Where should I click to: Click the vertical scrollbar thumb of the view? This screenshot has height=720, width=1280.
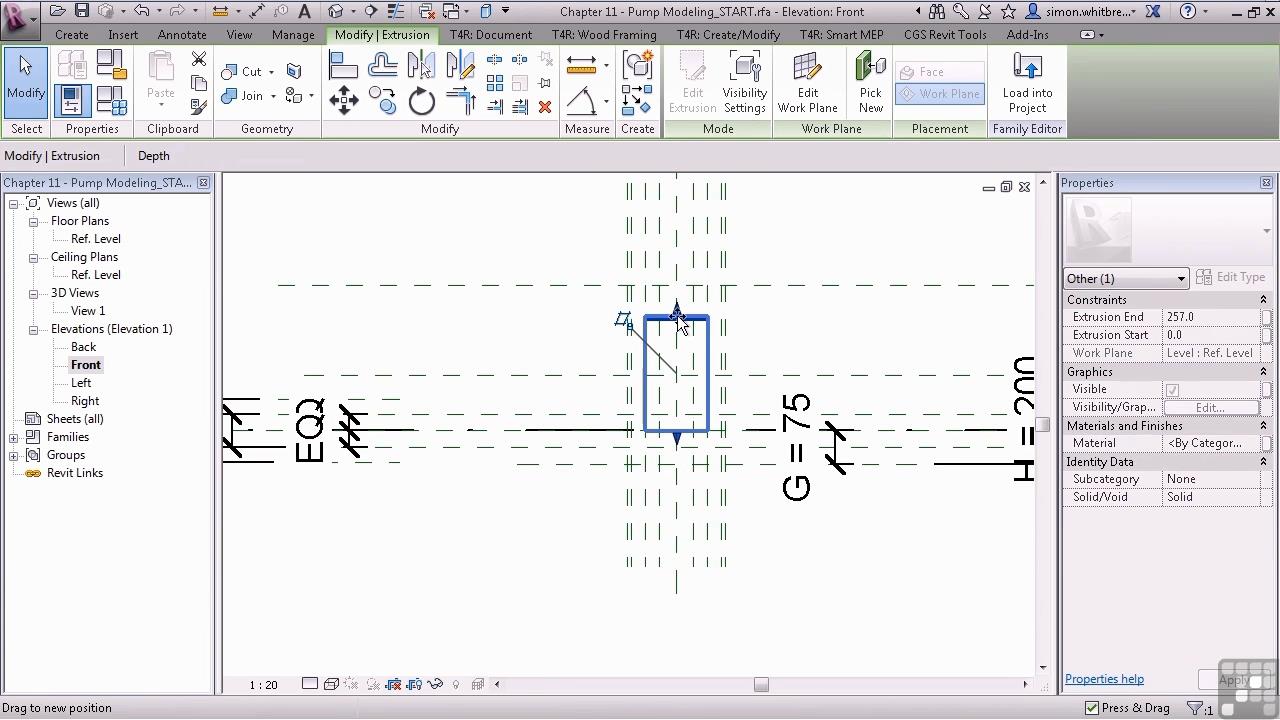point(1043,424)
